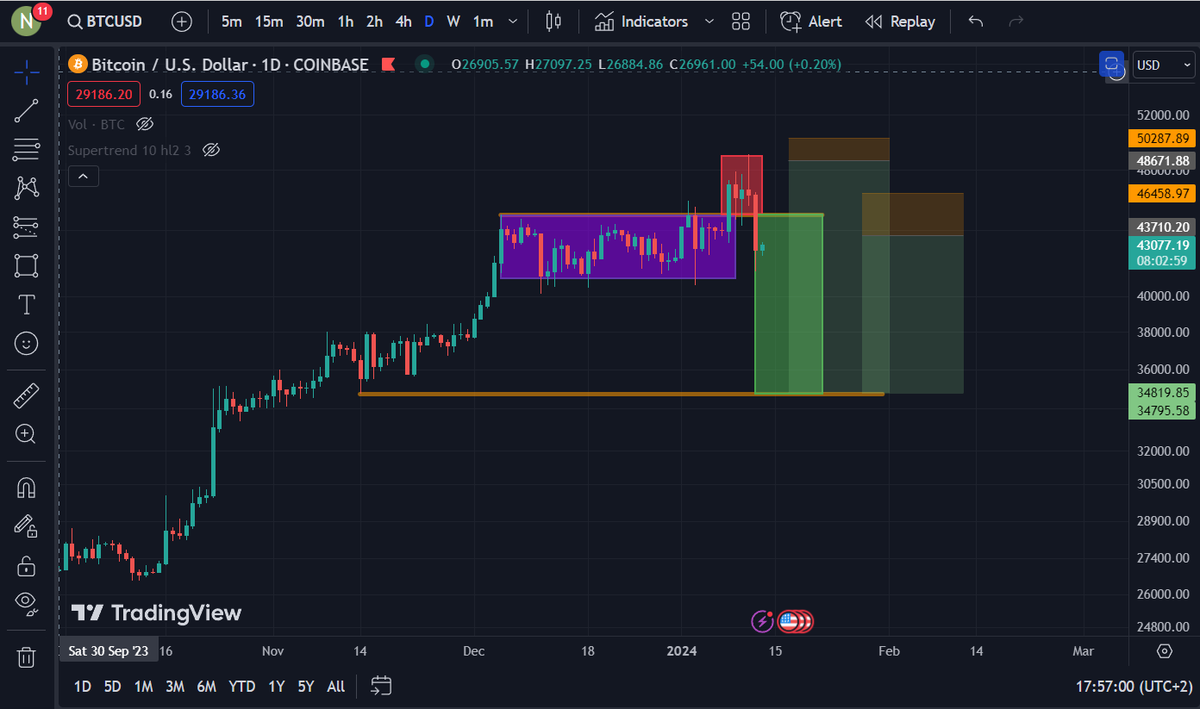Select the 1Y date range
Image resolution: width=1200 pixels, height=709 pixels.
[x=276, y=686]
